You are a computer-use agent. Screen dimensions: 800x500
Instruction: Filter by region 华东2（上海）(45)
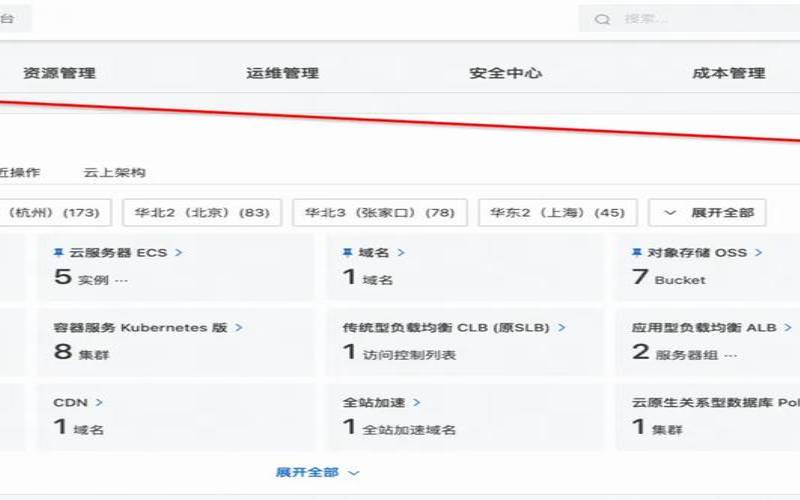[x=558, y=212]
